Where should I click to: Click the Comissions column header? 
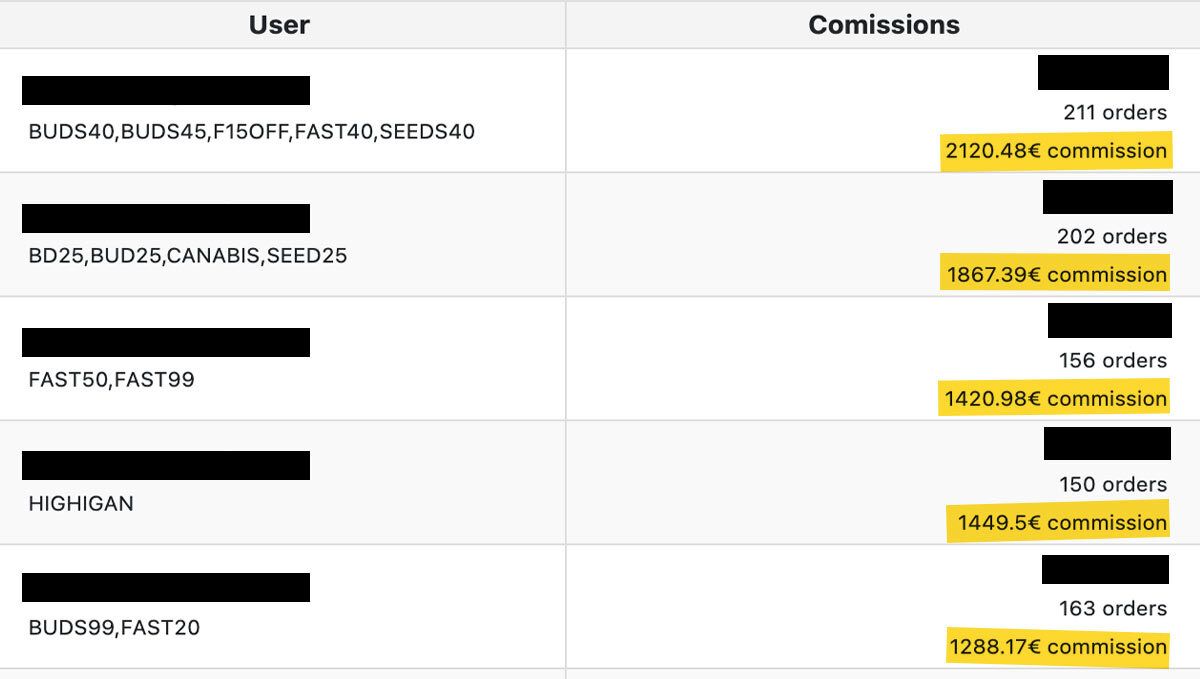click(883, 25)
